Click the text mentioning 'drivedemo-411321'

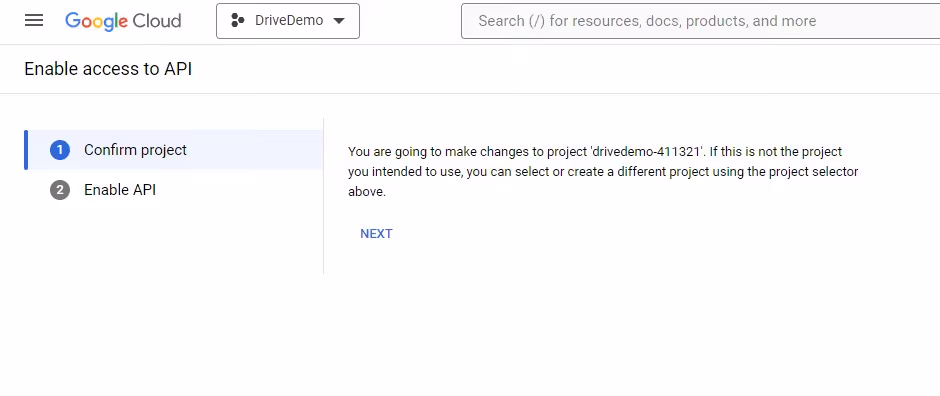point(603,171)
